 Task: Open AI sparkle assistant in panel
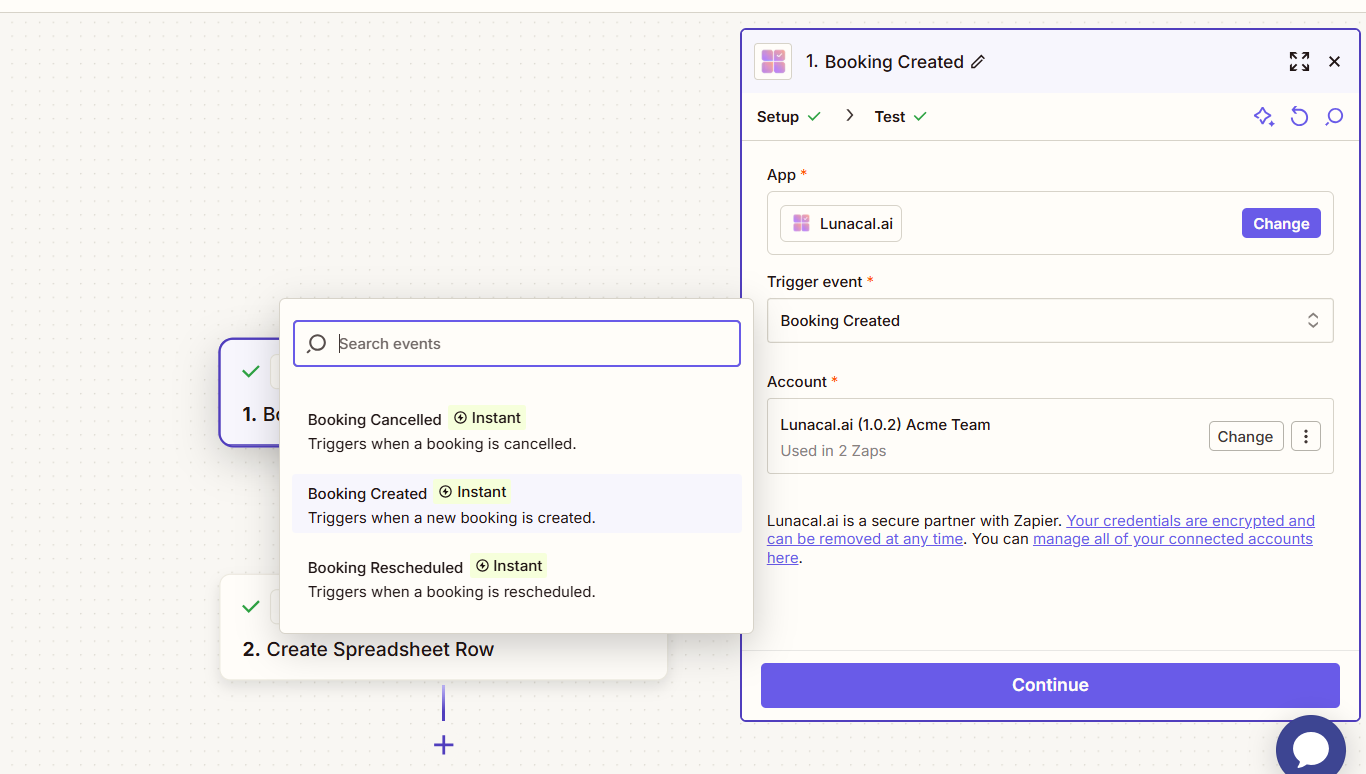[1264, 117]
